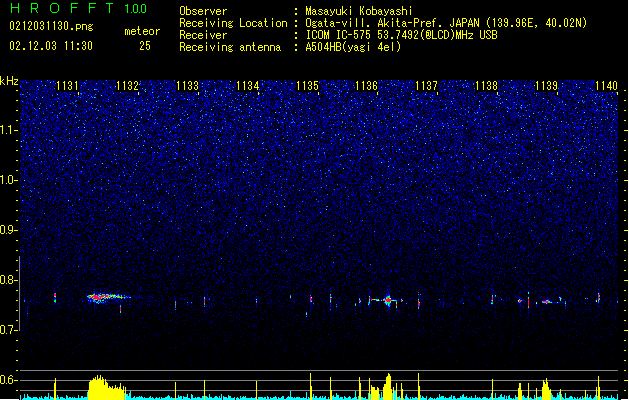Click the 1131 time marker

tap(67, 85)
